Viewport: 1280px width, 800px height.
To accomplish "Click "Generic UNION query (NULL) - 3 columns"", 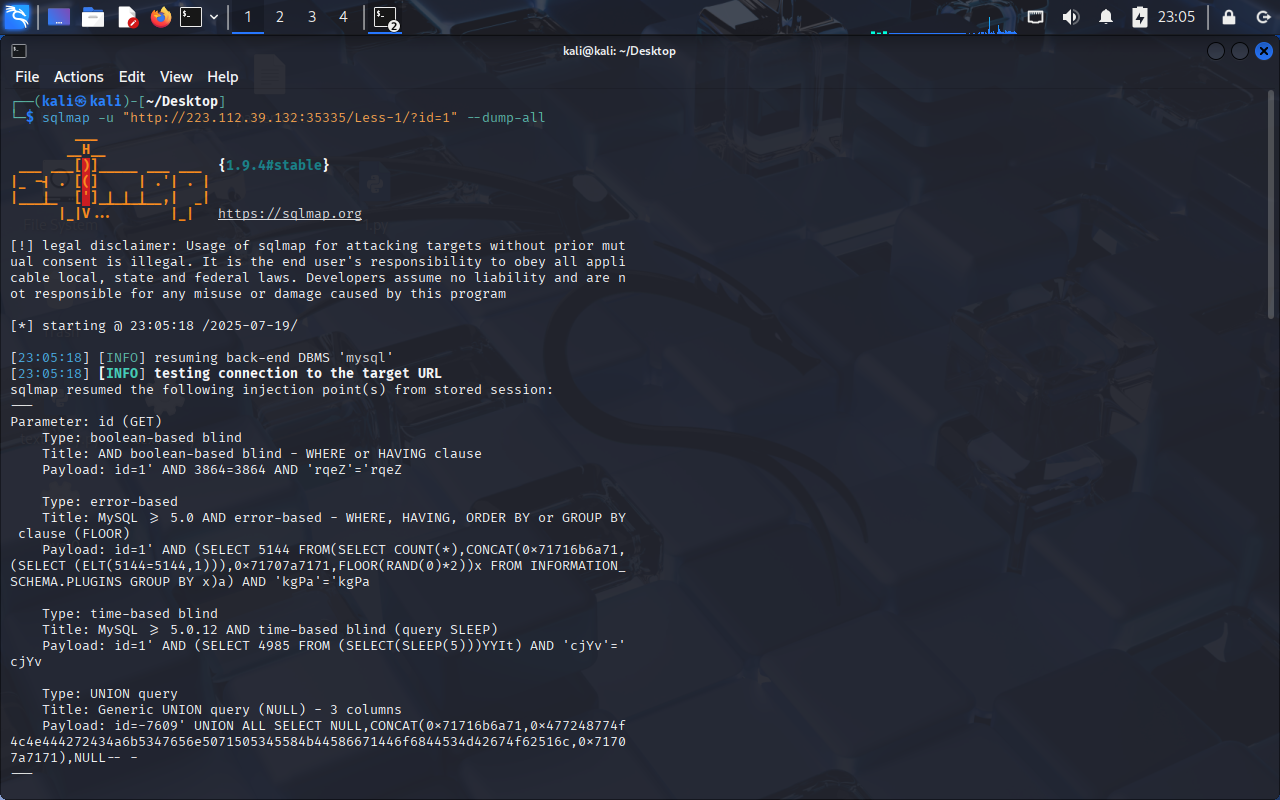I will [250, 710].
